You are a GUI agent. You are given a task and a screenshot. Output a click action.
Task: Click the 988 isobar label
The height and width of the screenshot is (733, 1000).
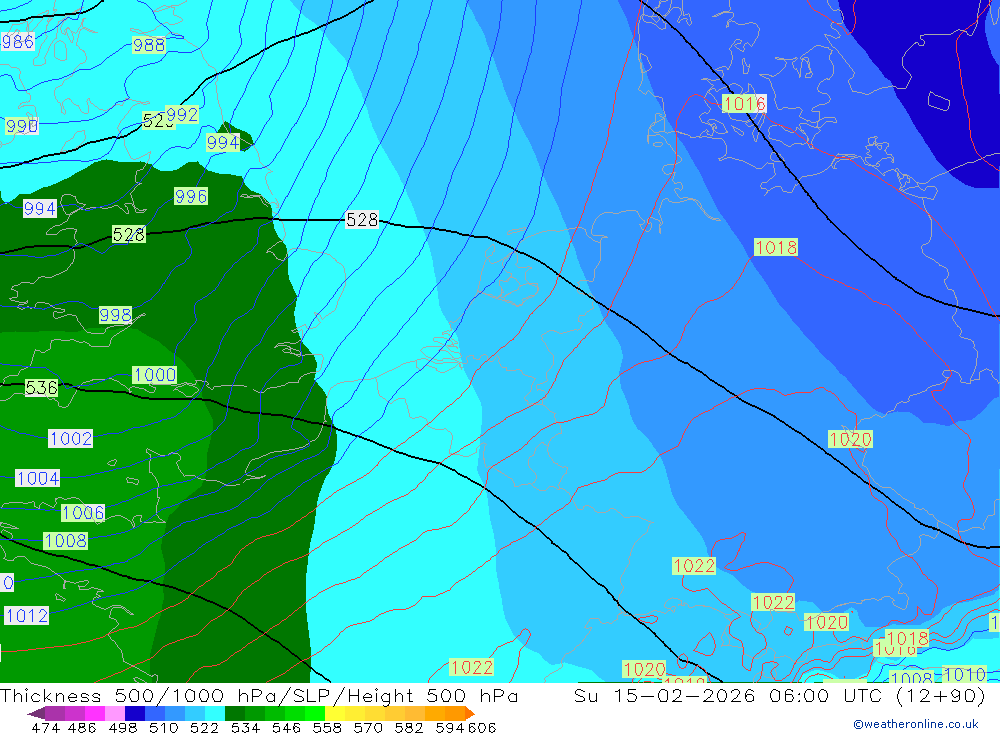149,45
